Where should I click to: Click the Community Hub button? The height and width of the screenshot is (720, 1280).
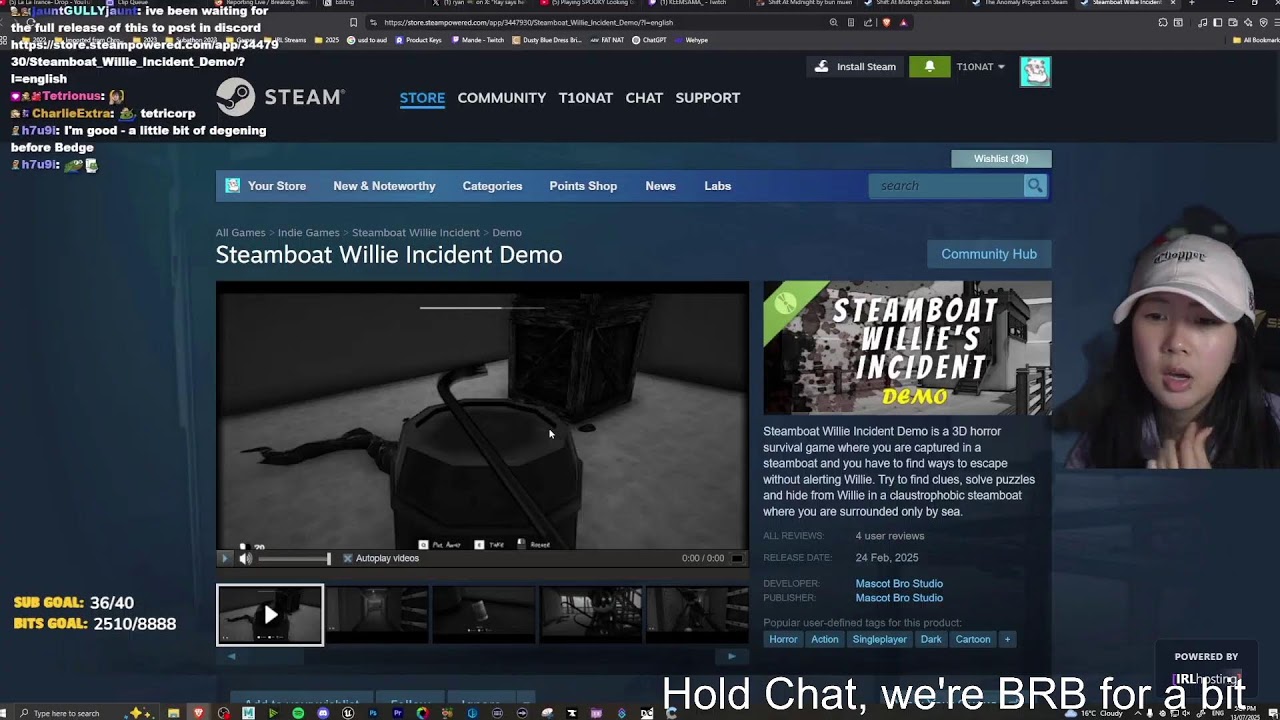pos(989,254)
